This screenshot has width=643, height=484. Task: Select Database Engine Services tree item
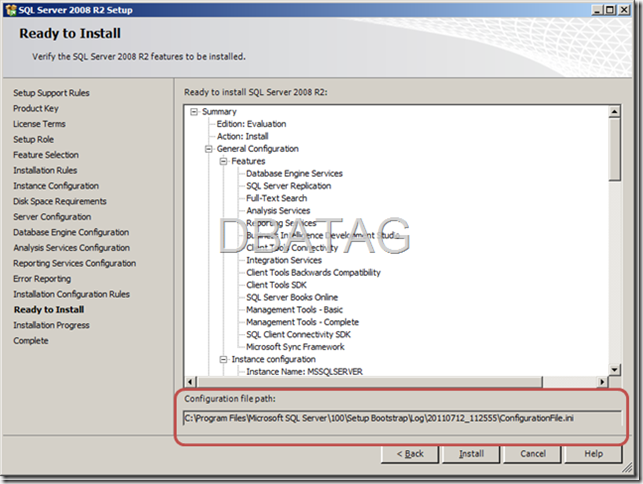pos(294,174)
